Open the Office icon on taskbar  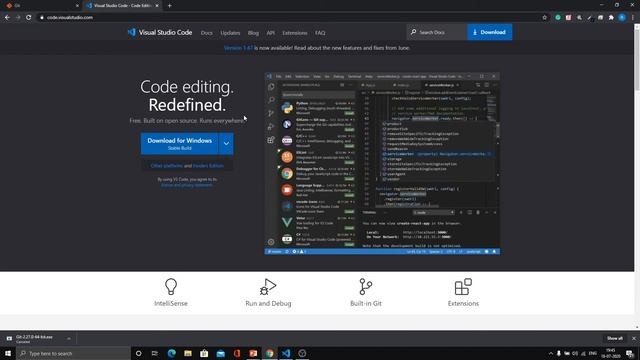pos(237,353)
